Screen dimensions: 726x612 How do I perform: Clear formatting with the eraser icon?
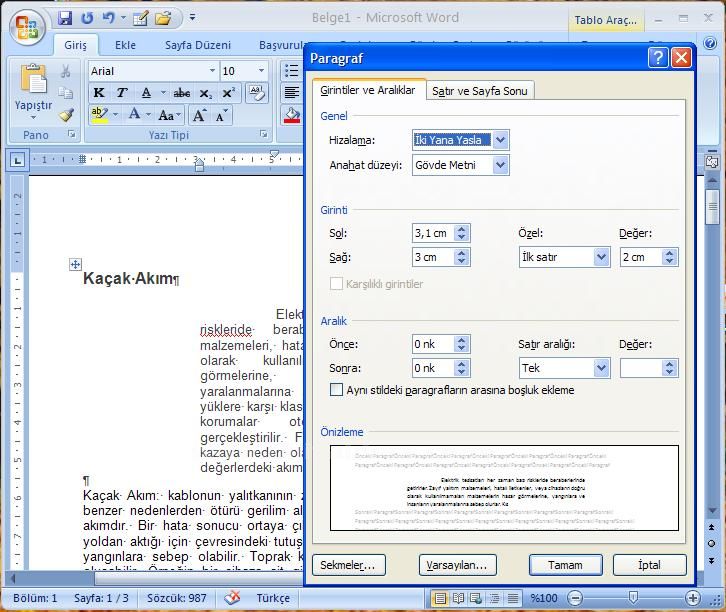(257, 93)
